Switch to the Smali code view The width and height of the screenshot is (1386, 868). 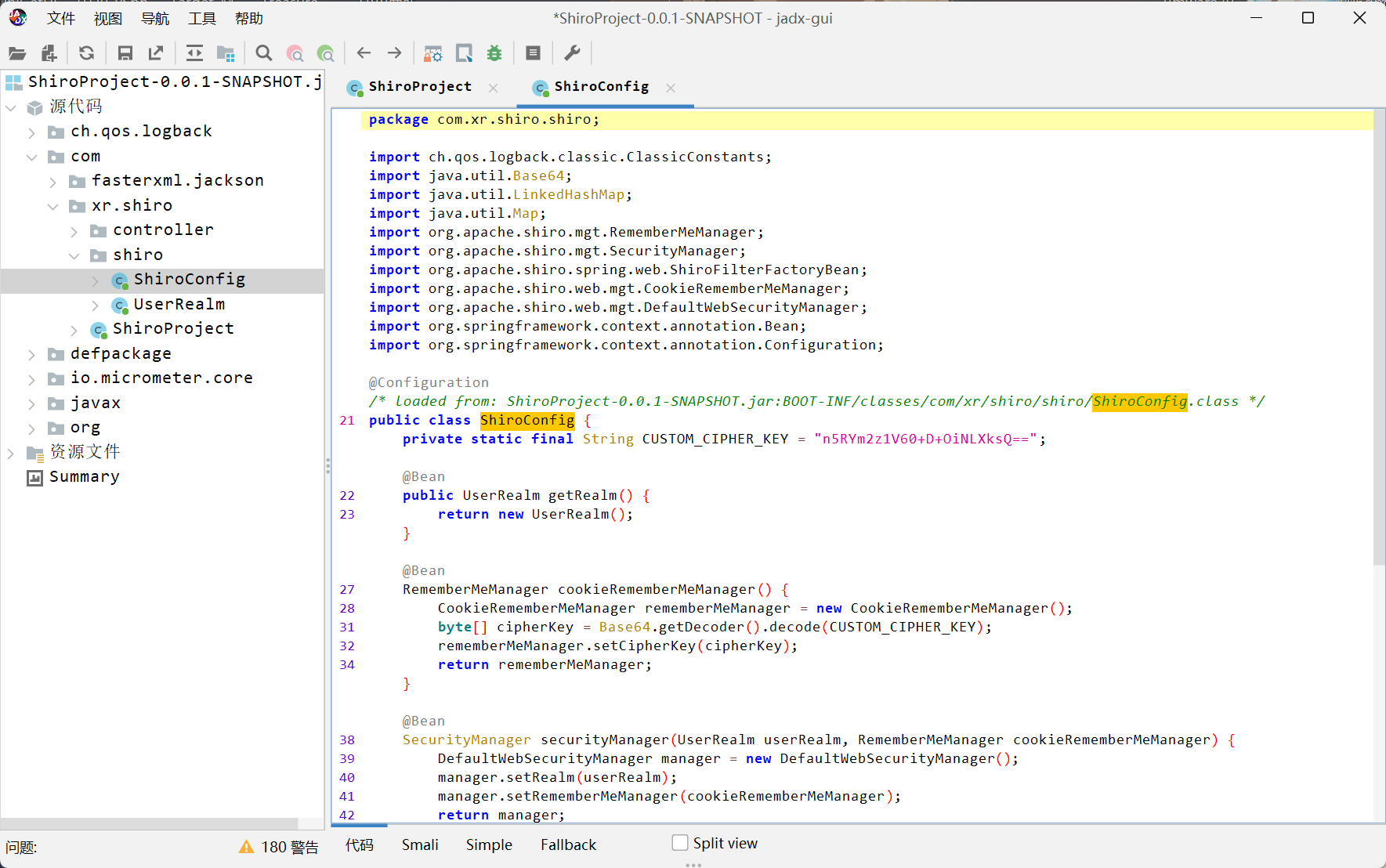(x=420, y=844)
